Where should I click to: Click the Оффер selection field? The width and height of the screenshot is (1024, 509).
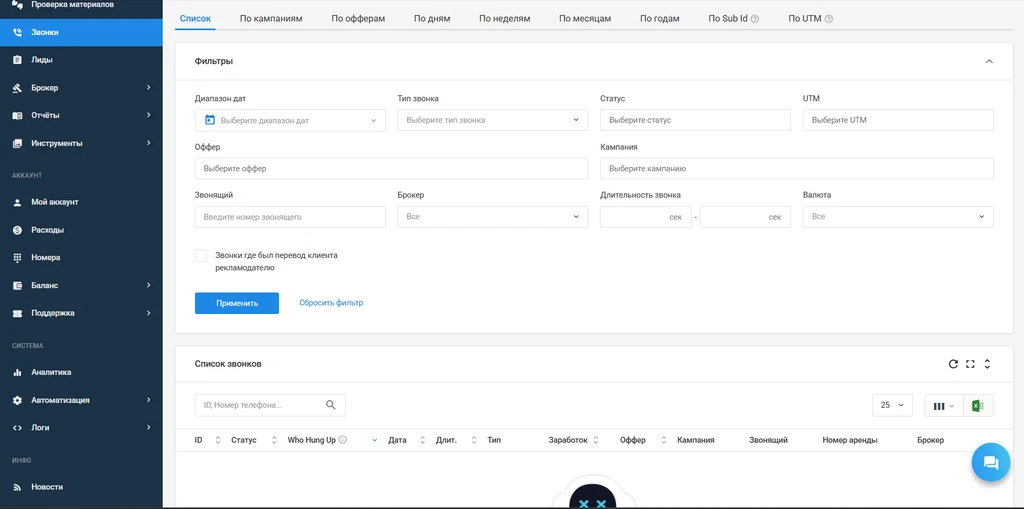pos(391,169)
